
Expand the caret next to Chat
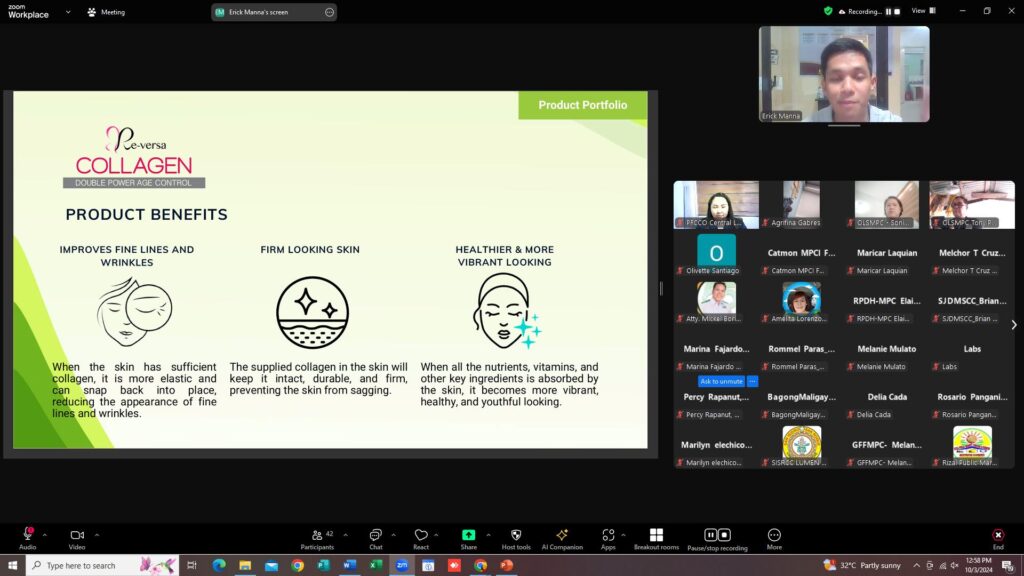[393, 535]
